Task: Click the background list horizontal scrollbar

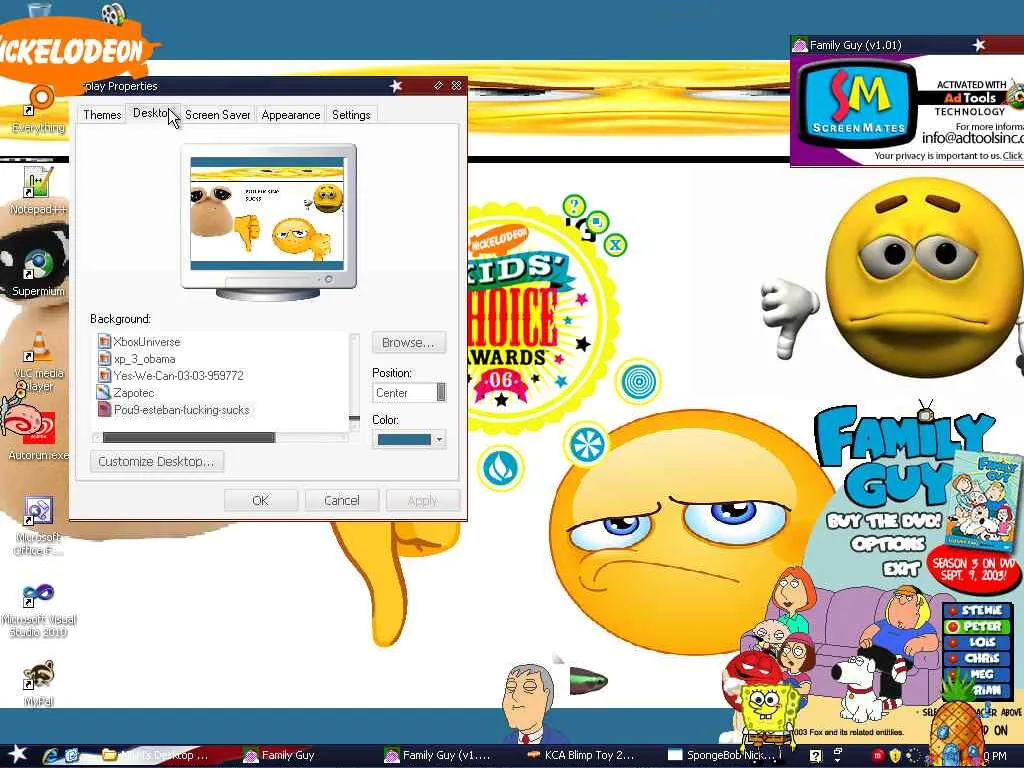Action: pyautogui.click(x=189, y=438)
